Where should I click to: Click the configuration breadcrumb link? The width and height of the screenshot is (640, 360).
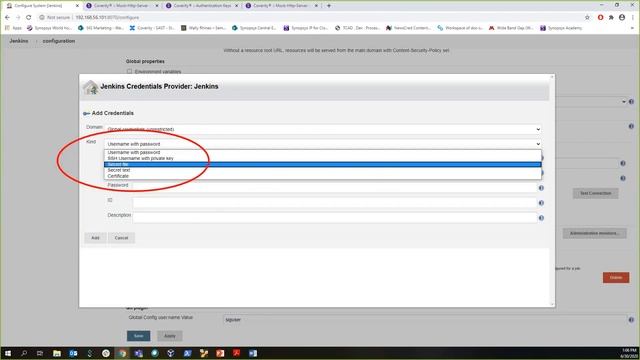59,41
